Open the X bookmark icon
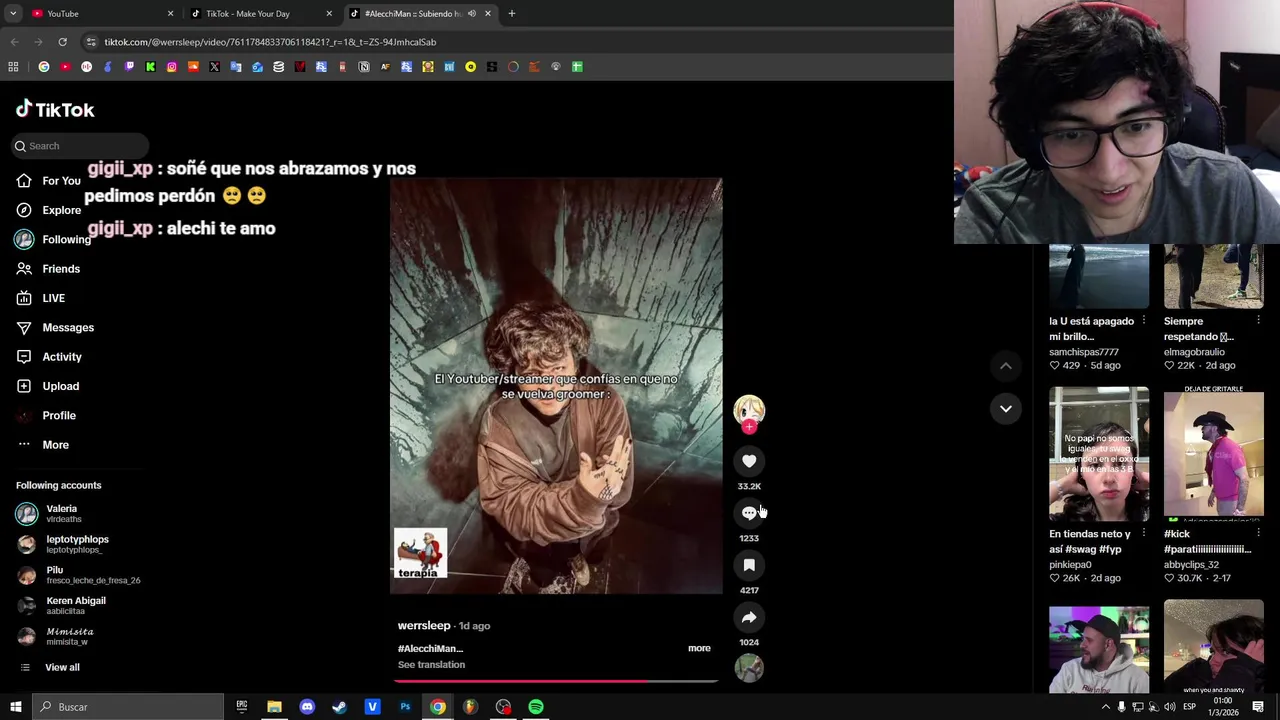This screenshot has width=1280, height=720. click(214, 67)
